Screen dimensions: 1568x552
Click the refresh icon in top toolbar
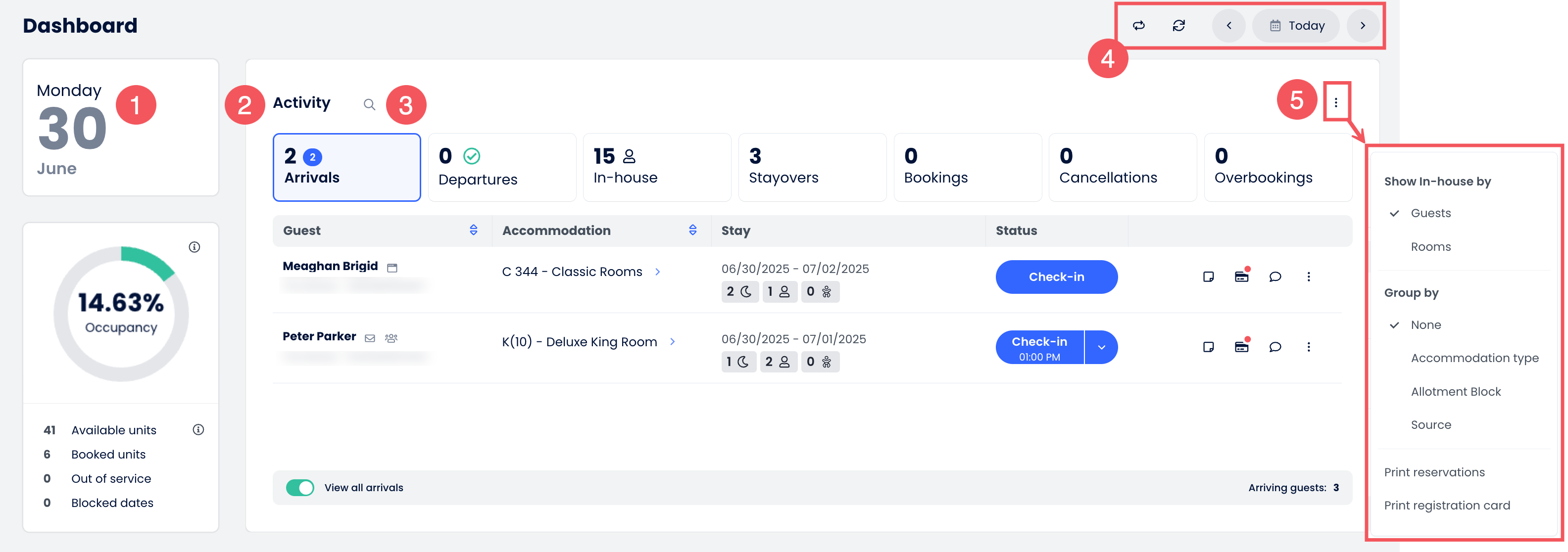click(x=1178, y=26)
